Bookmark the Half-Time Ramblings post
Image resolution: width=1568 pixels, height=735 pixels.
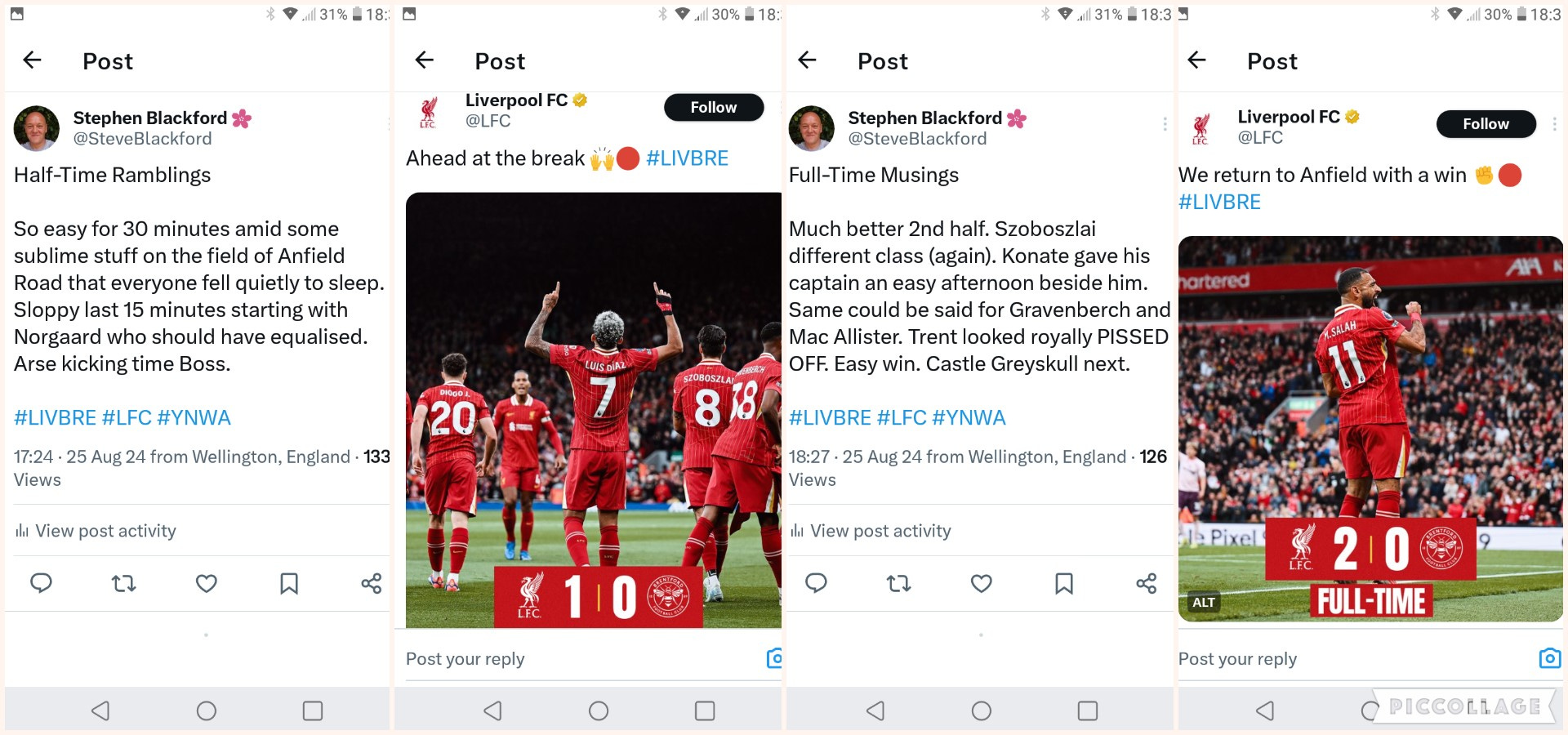tap(289, 583)
